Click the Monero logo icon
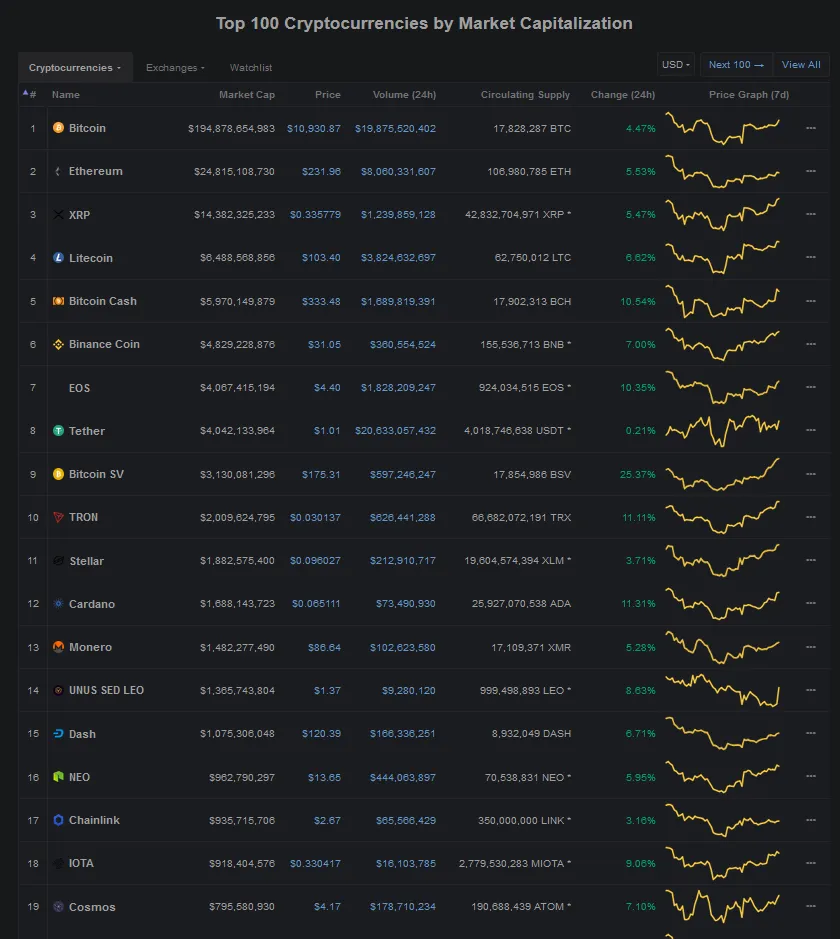The width and height of the screenshot is (840, 939). [x=58, y=647]
